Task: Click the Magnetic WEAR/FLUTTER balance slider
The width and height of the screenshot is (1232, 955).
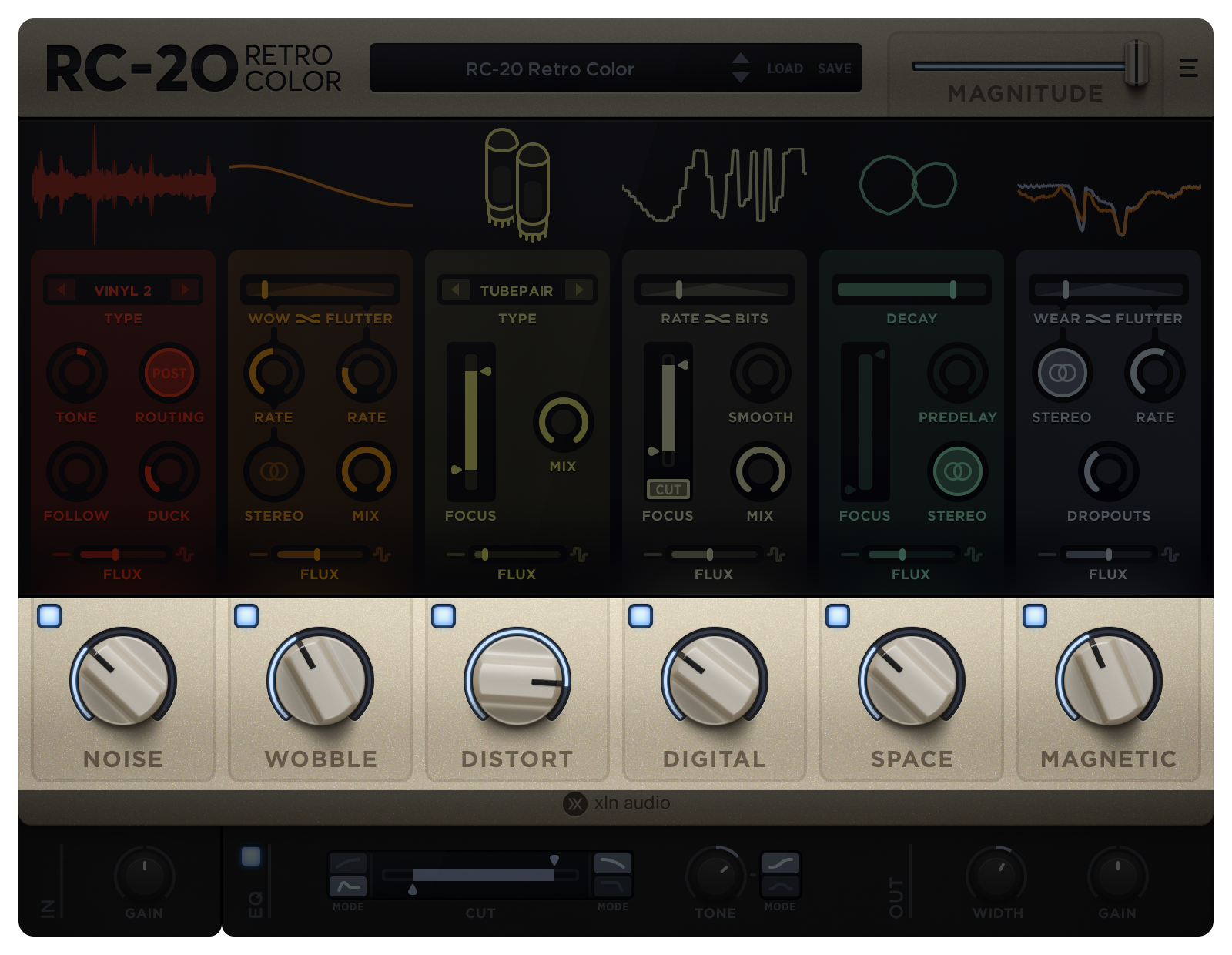Action: (1109, 290)
